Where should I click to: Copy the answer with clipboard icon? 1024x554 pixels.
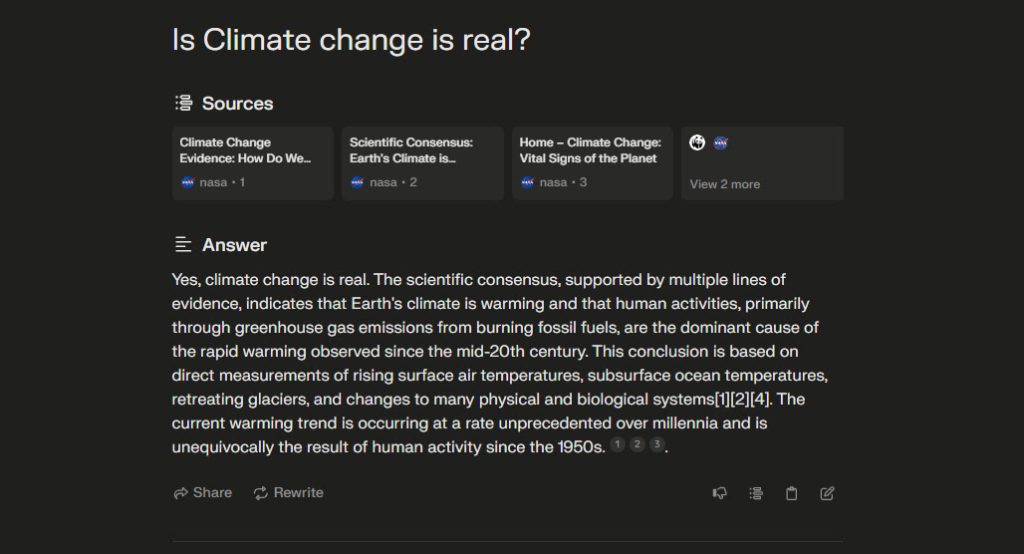pos(791,493)
